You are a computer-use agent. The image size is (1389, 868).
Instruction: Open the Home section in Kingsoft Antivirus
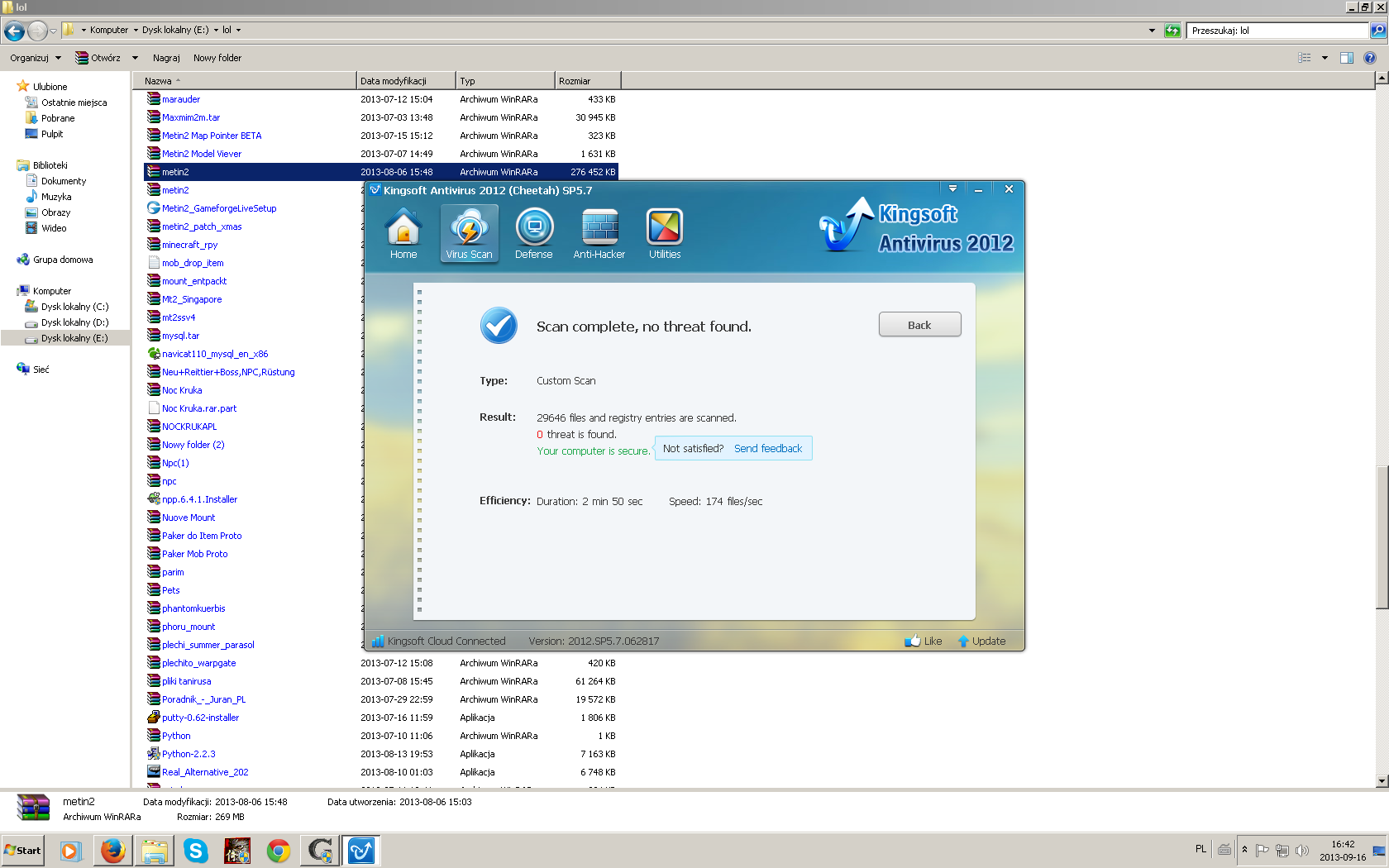pos(403,233)
